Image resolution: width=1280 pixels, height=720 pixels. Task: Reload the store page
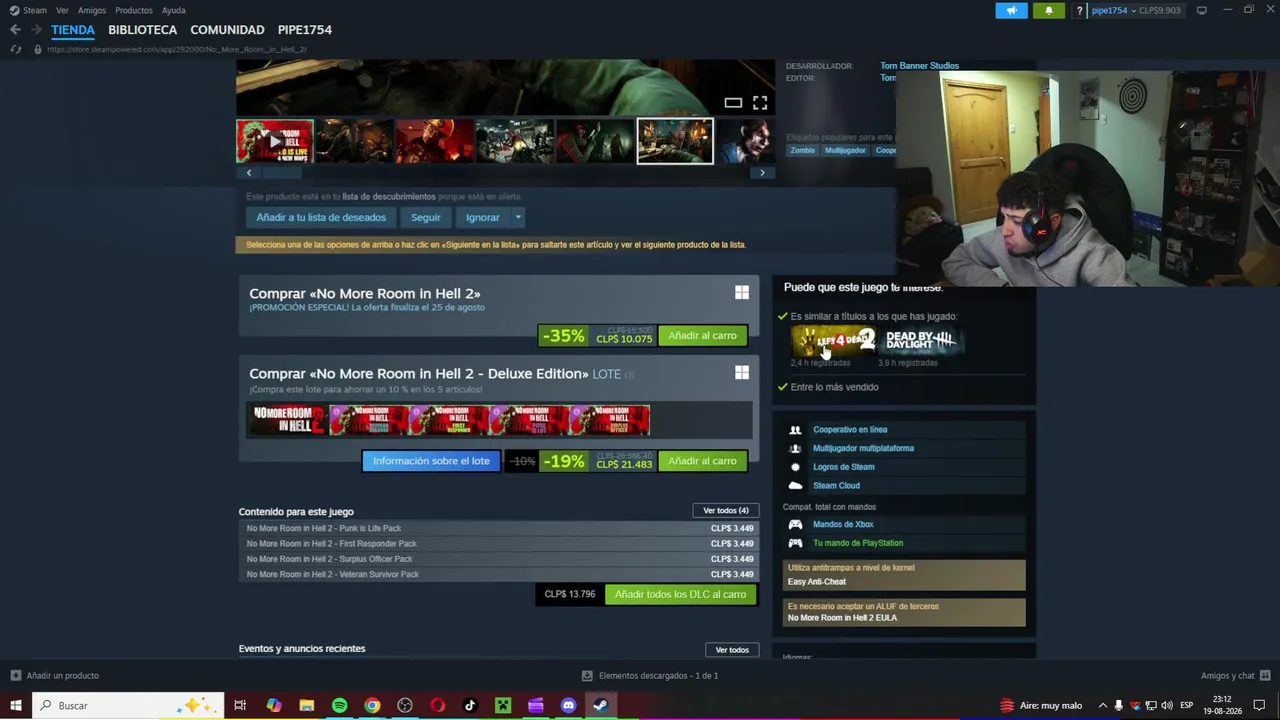pyautogui.click(x=15, y=49)
